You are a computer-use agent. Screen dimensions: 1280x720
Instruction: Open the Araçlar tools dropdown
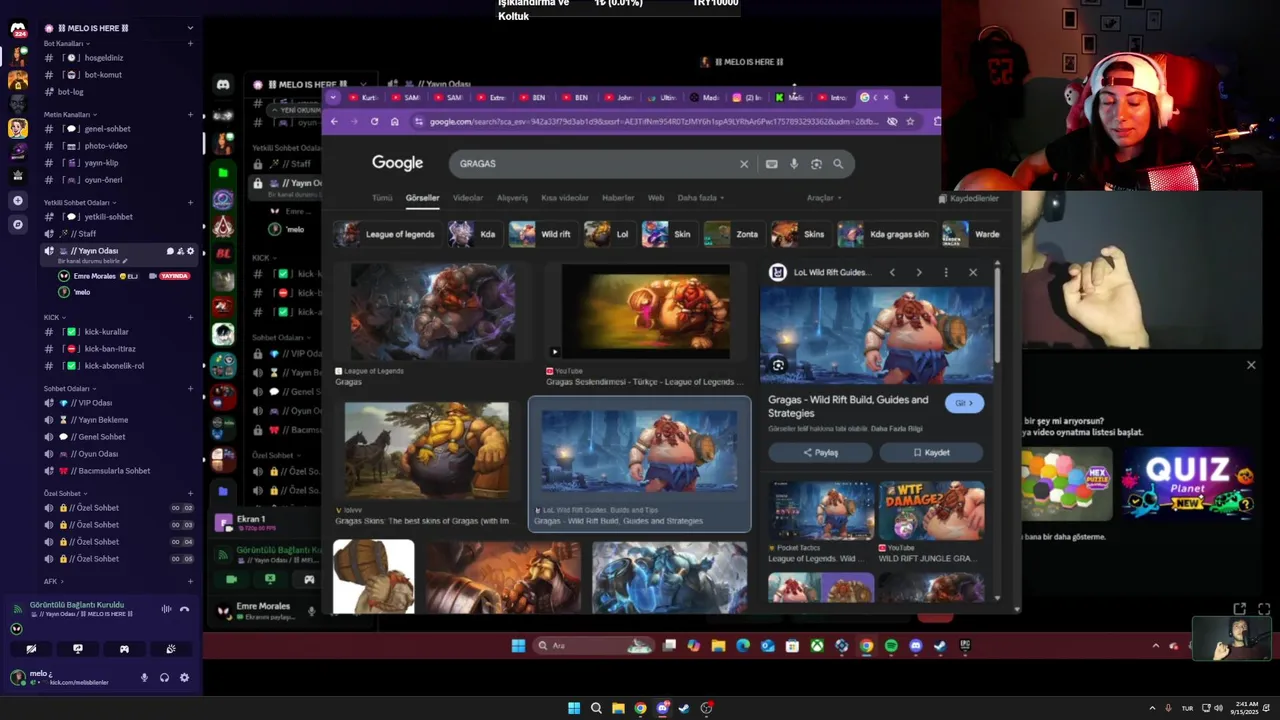pyautogui.click(x=824, y=198)
